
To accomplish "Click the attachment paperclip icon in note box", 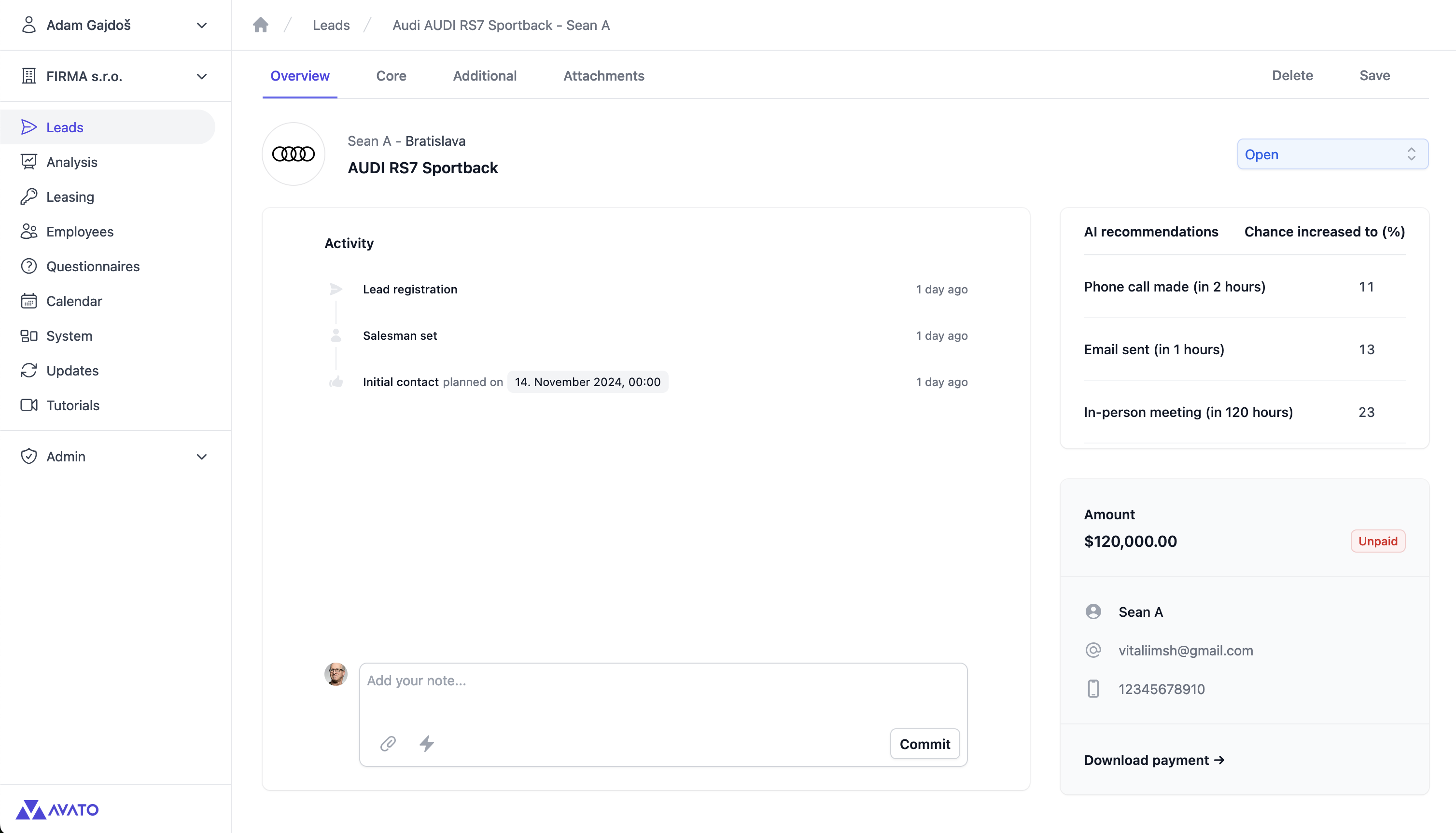I will pyautogui.click(x=388, y=744).
